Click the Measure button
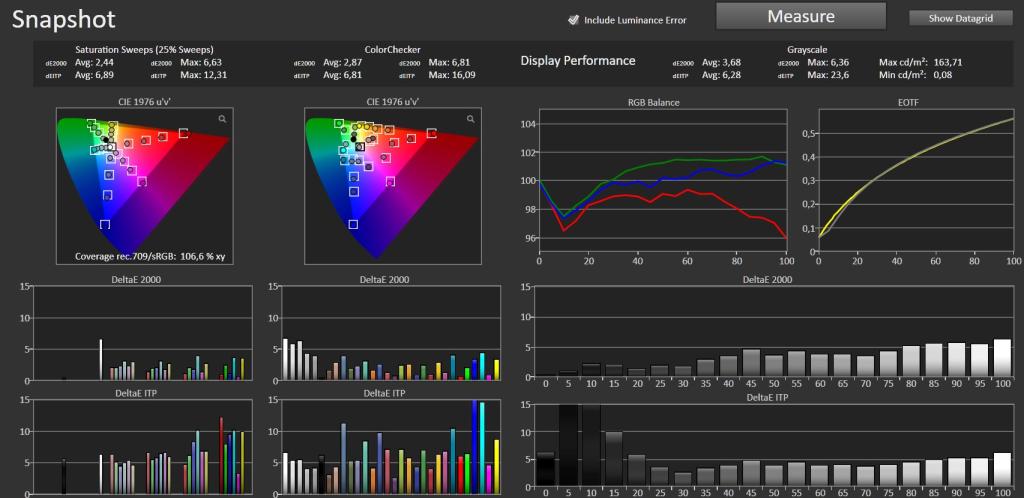Image resolution: width=1024 pixels, height=498 pixels. (801, 16)
